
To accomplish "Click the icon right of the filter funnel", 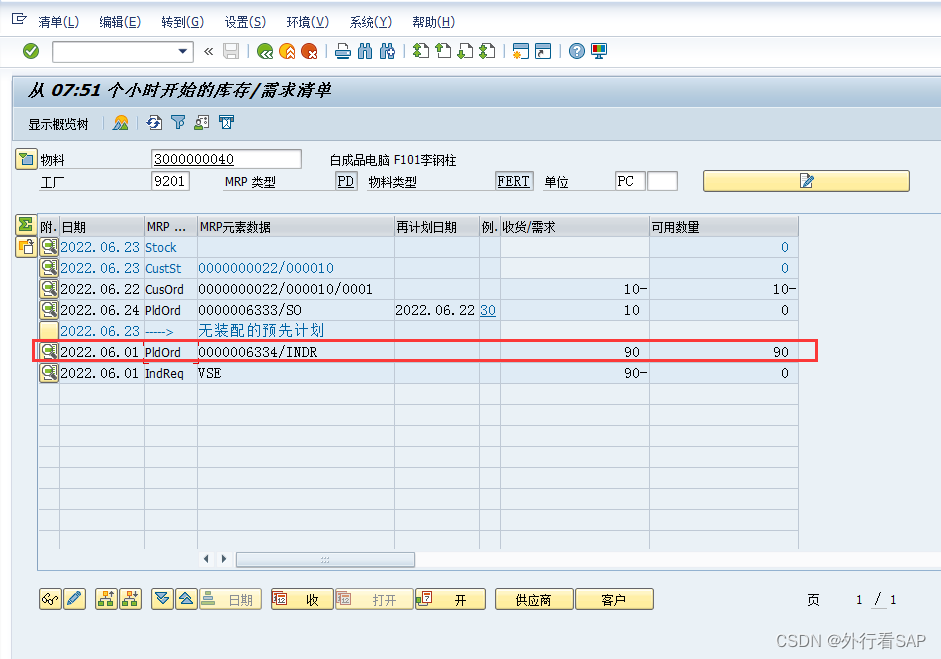I will tap(202, 123).
